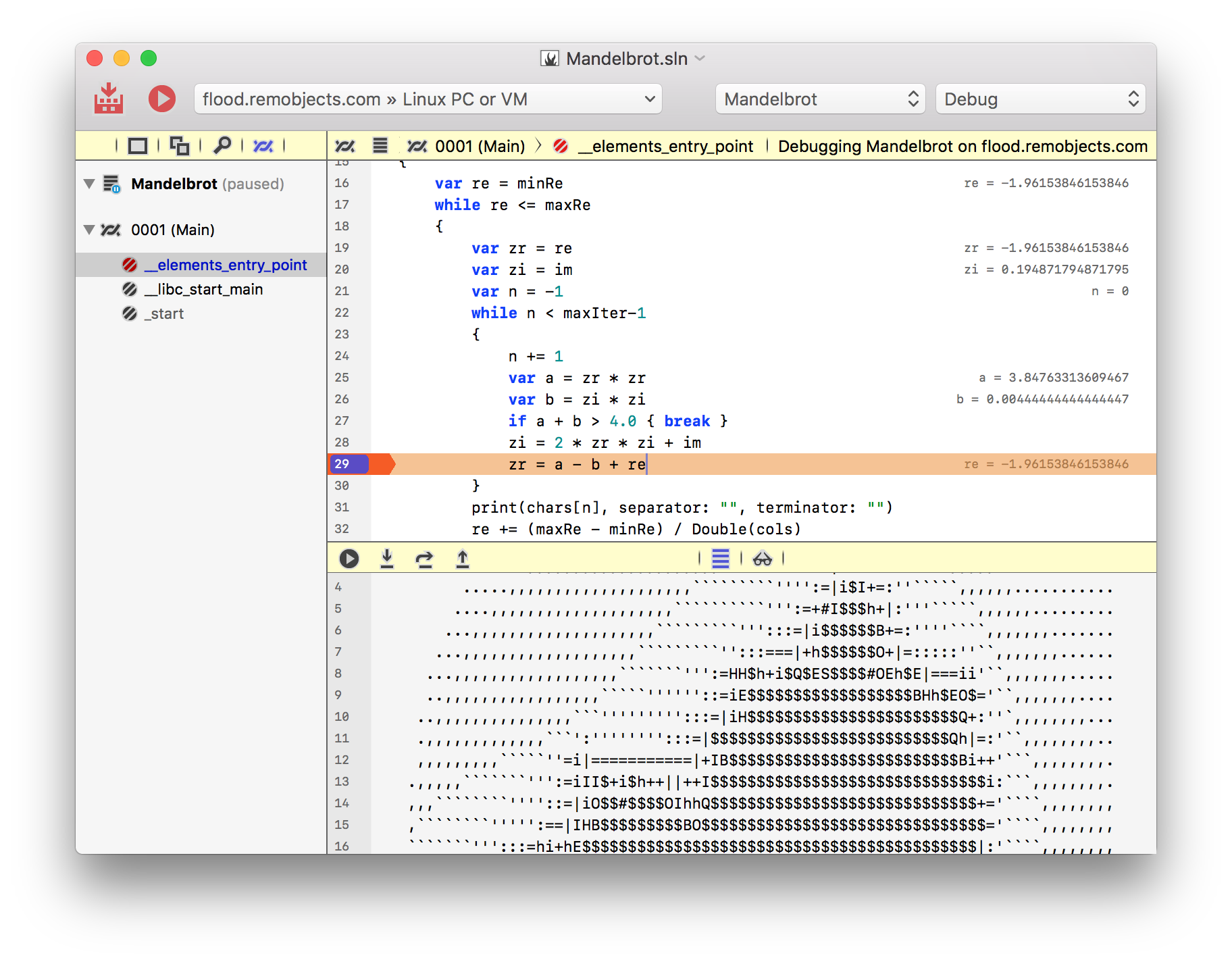Click the 're += (maxRe – minRe)' line 32
The height and width of the screenshot is (962, 1232).
(636, 529)
